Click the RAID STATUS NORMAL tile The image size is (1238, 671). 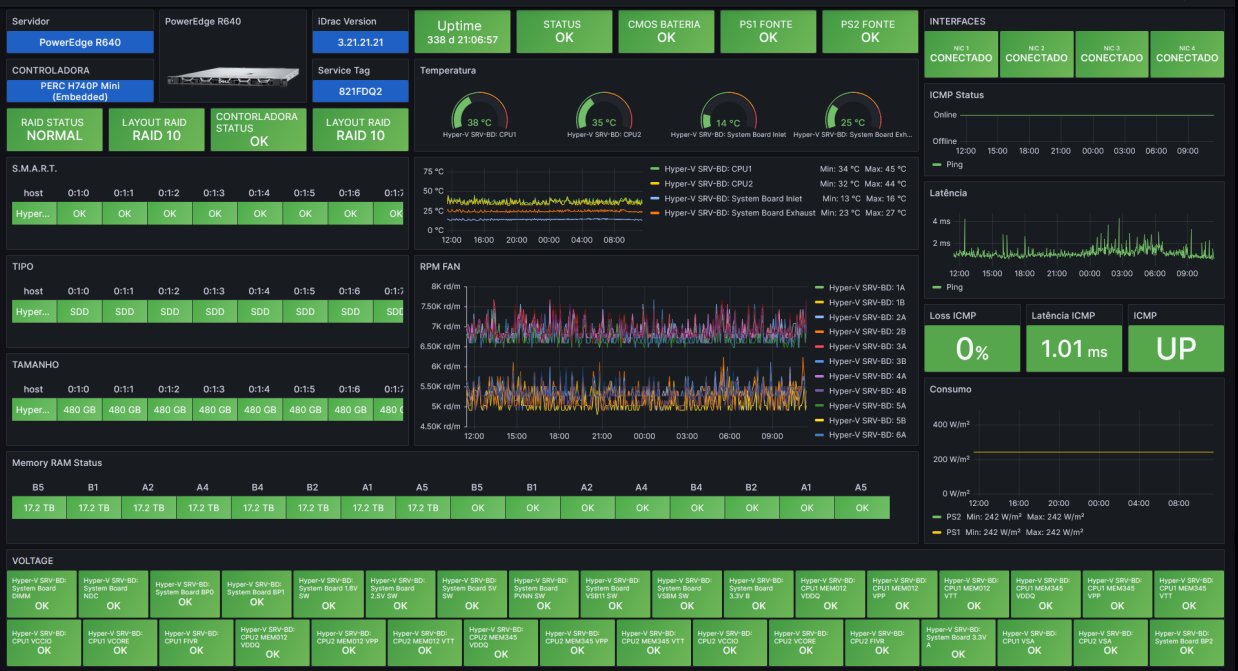coord(55,129)
